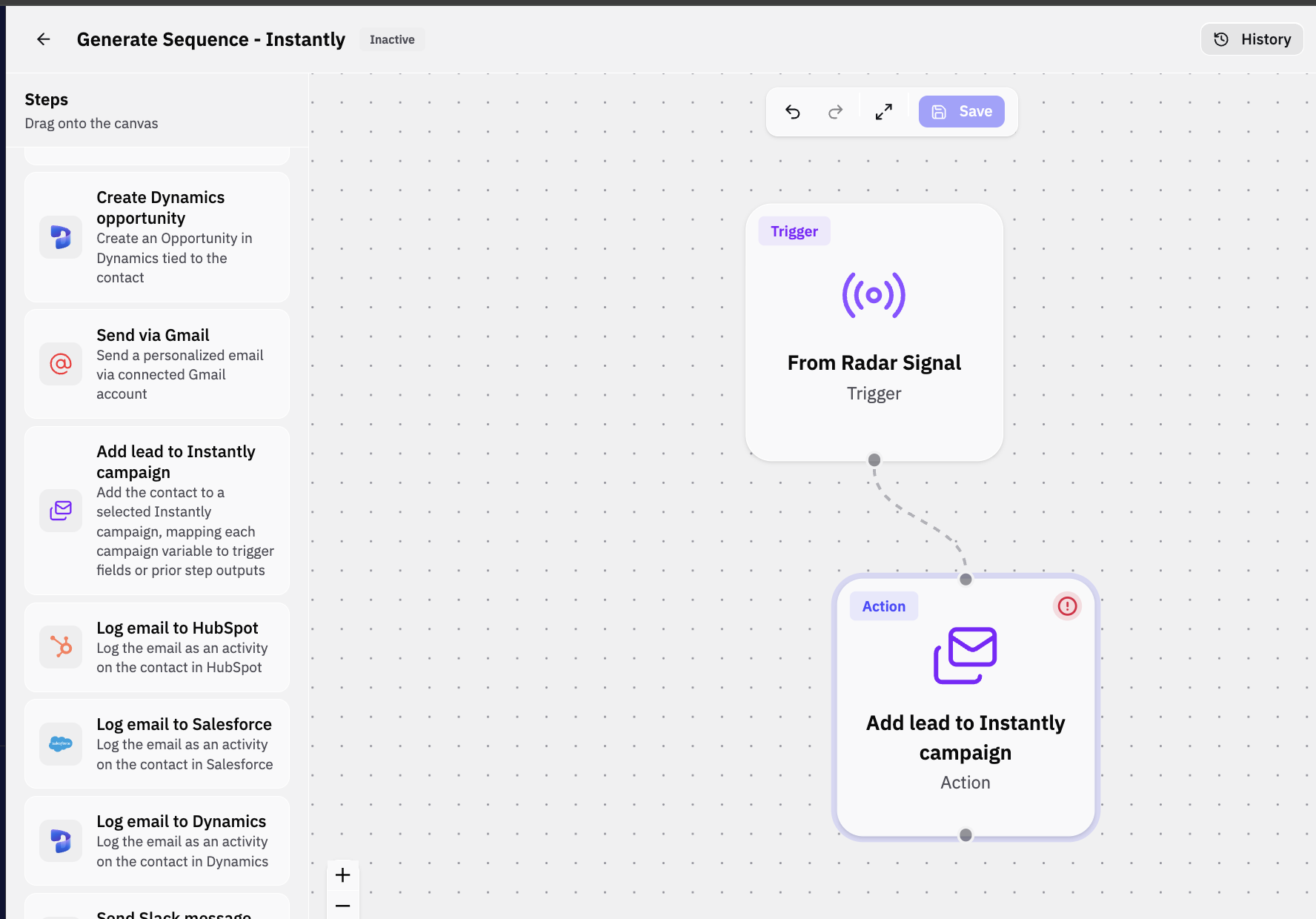Image resolution: width=1316 pixels, height=919 pixels.
Task: Zoom in with the plus button
Action: click(343, 875)
